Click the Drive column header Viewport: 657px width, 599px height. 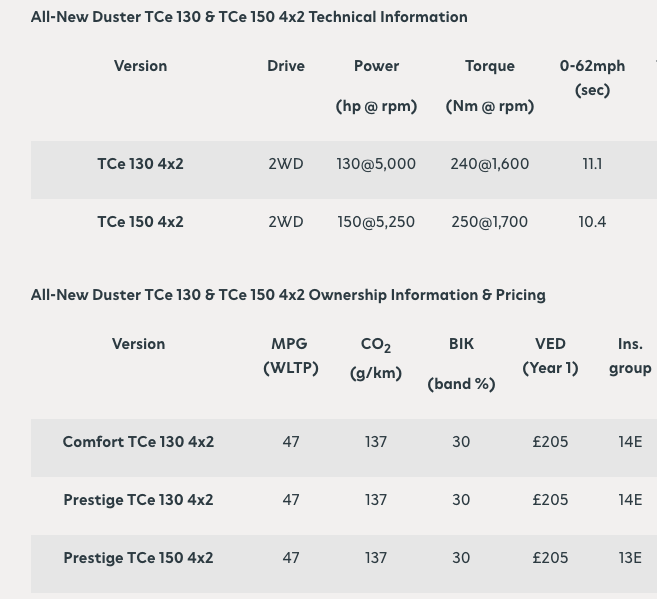pyautogui.click(x=286, y=66)
